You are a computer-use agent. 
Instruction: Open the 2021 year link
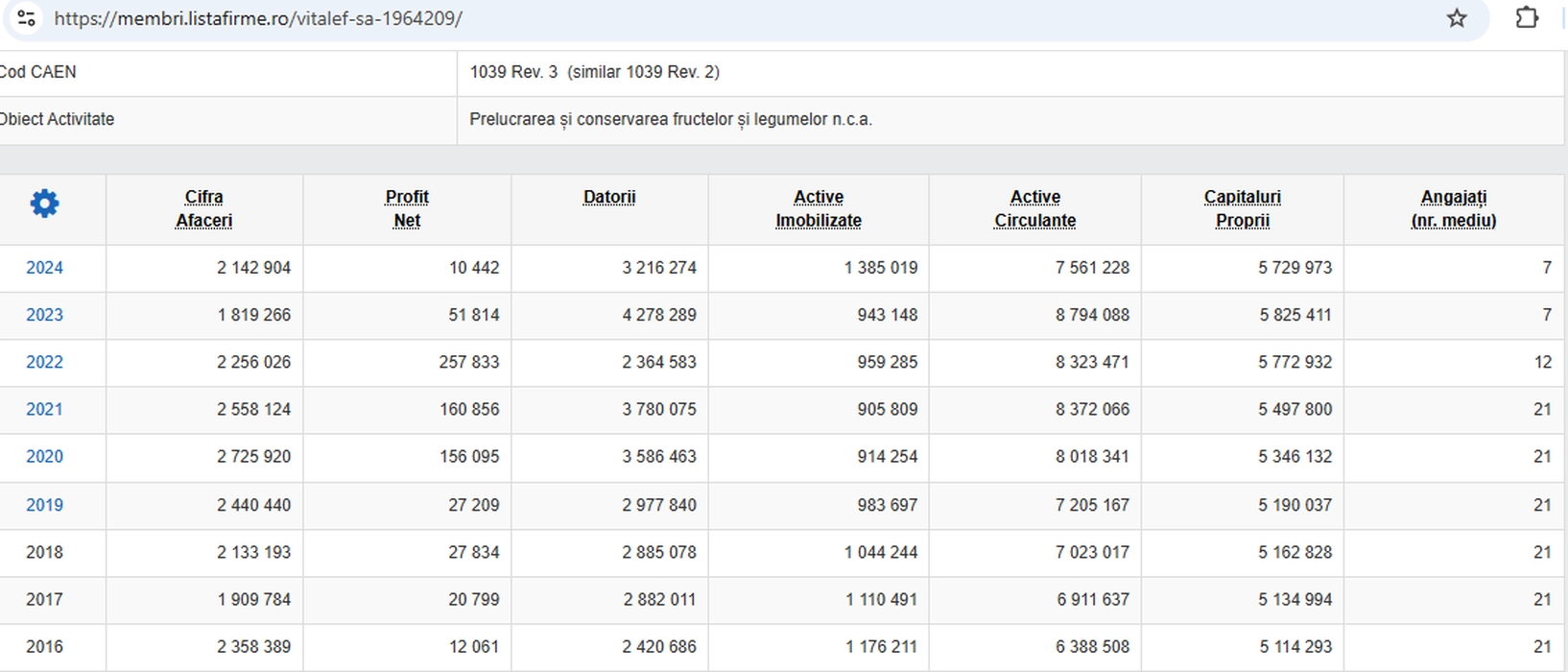pyautogui.click(x=44, y=409)
